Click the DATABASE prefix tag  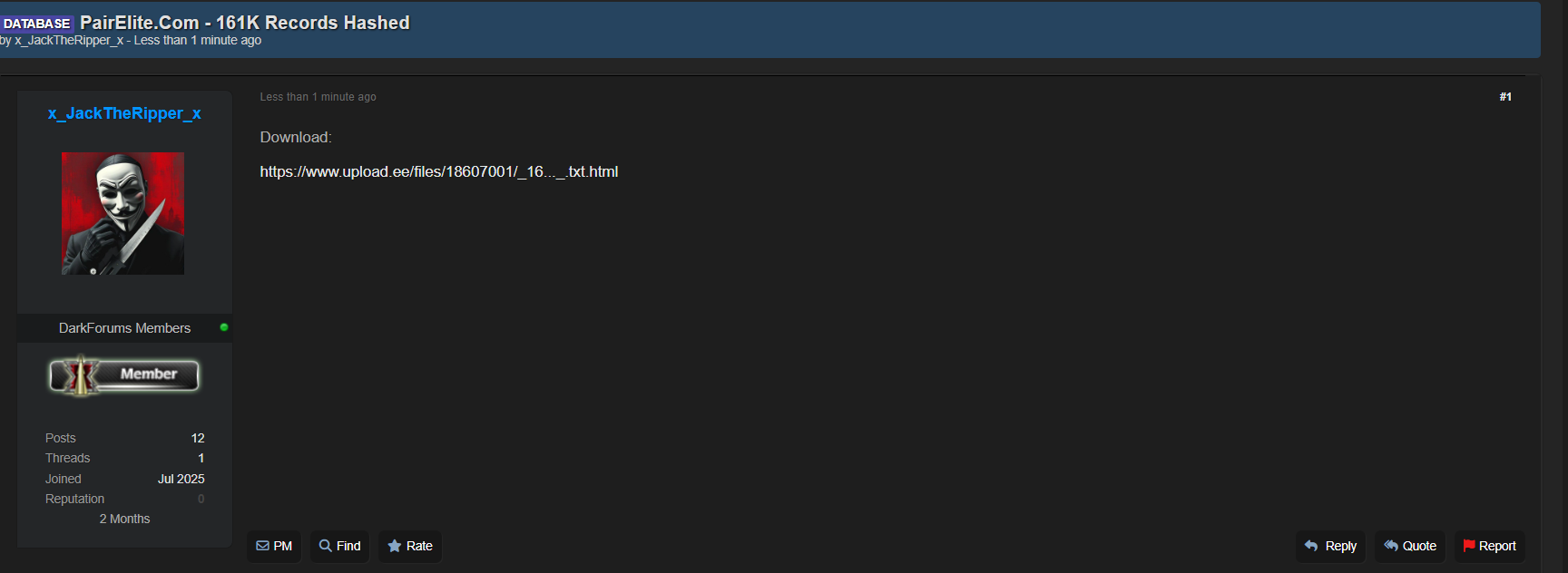coord(36,24)
